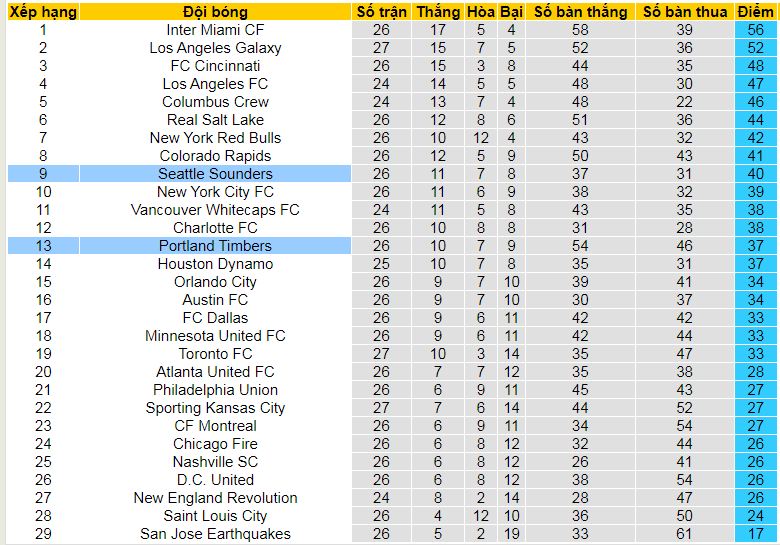Select the Columbus Crew team name

[x=215, y=102]
